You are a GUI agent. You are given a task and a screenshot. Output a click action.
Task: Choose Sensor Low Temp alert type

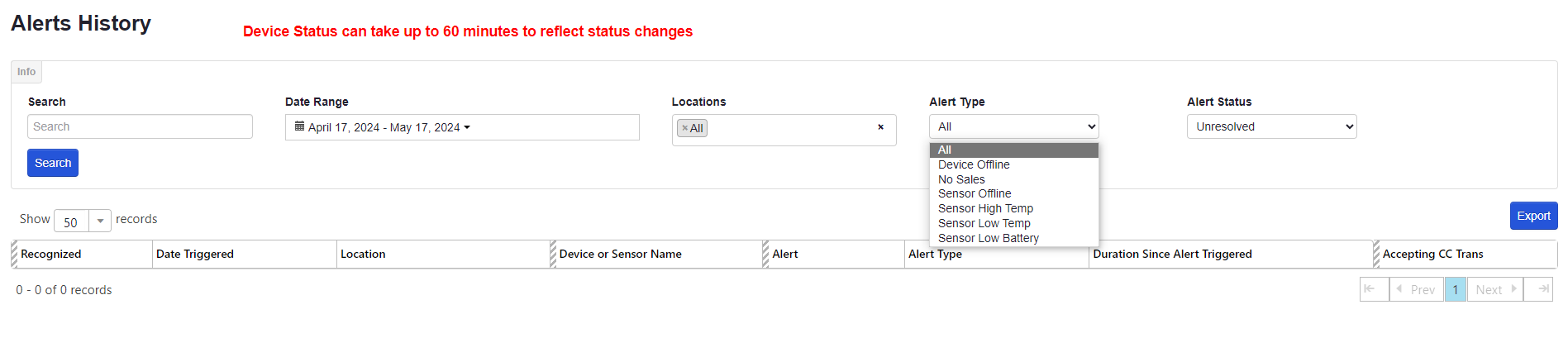[1014, 223]
